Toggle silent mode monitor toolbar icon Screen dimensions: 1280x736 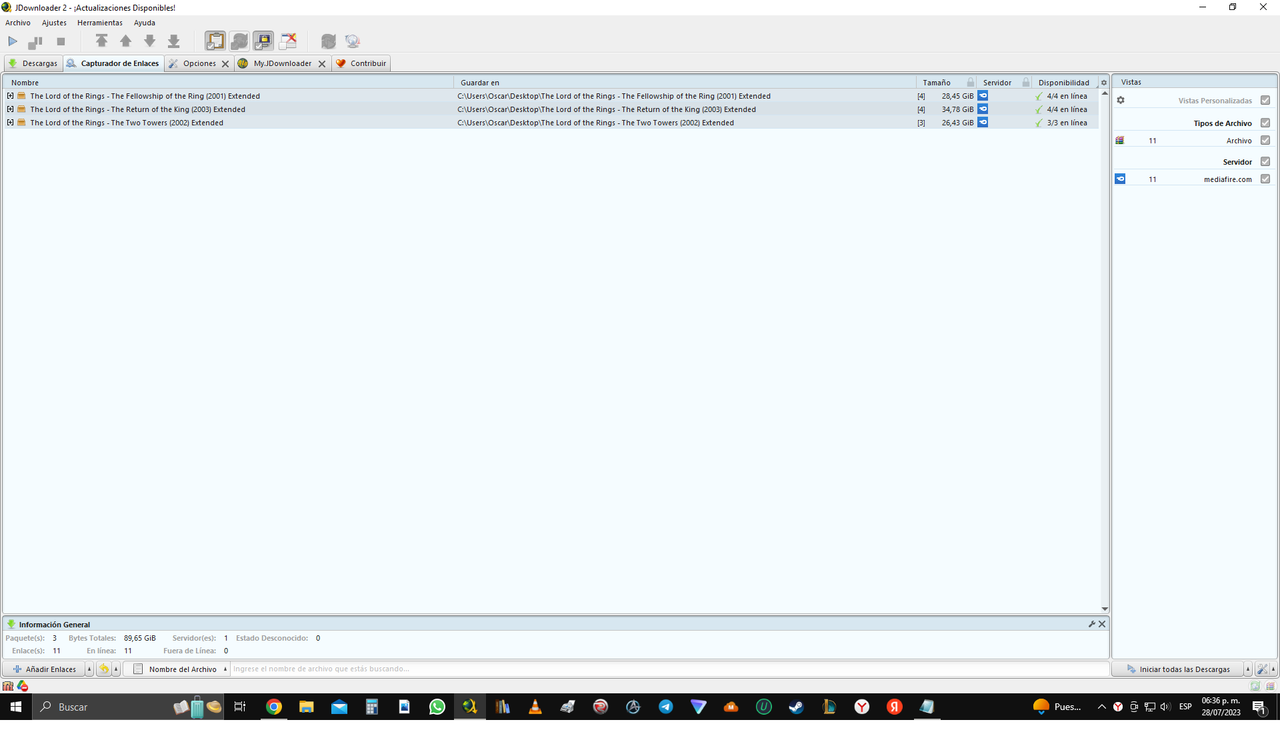[x=263, y=41]
